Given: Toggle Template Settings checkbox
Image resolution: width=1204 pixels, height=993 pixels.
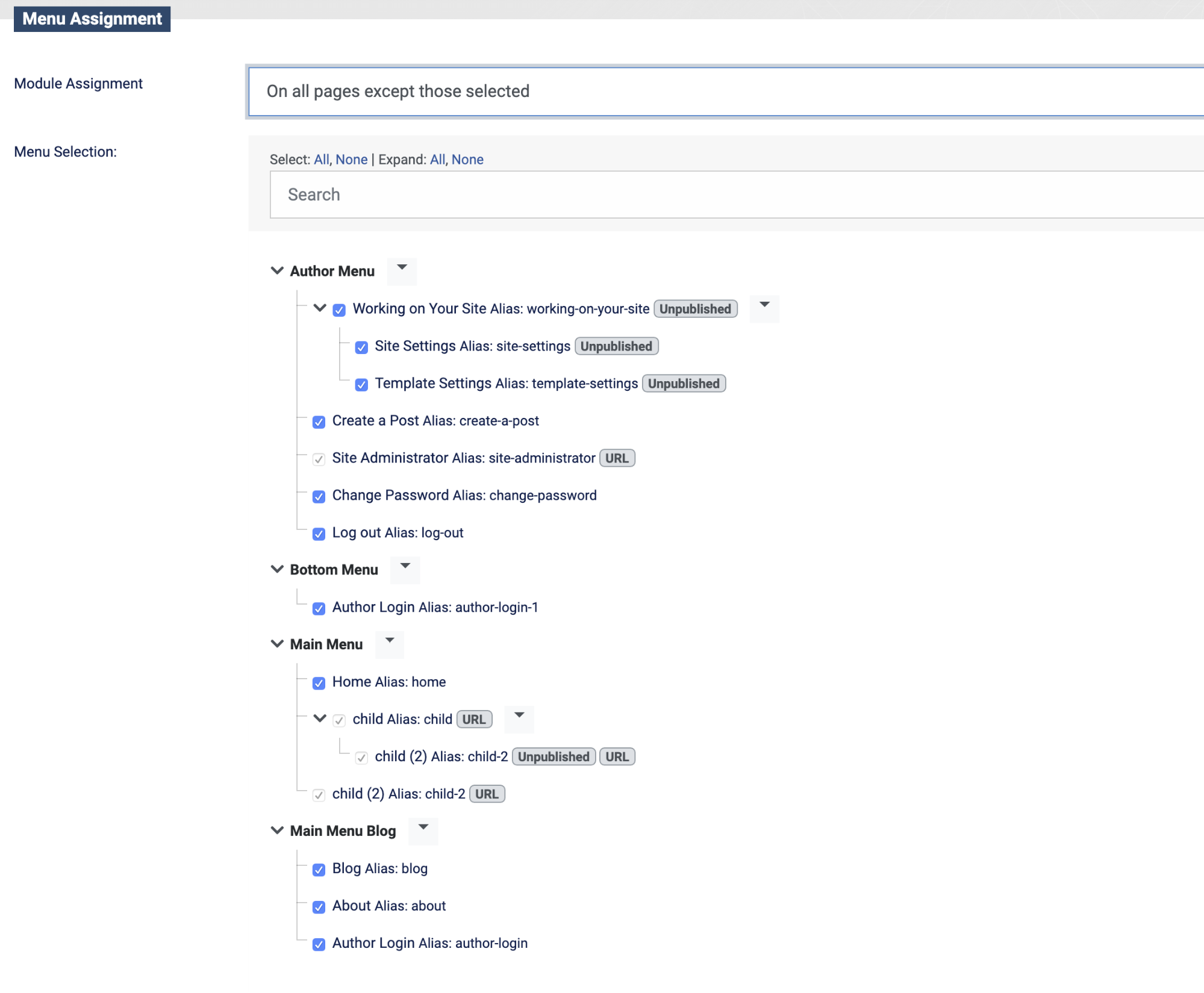Looking at the screenshot, I should coord(361,384).
